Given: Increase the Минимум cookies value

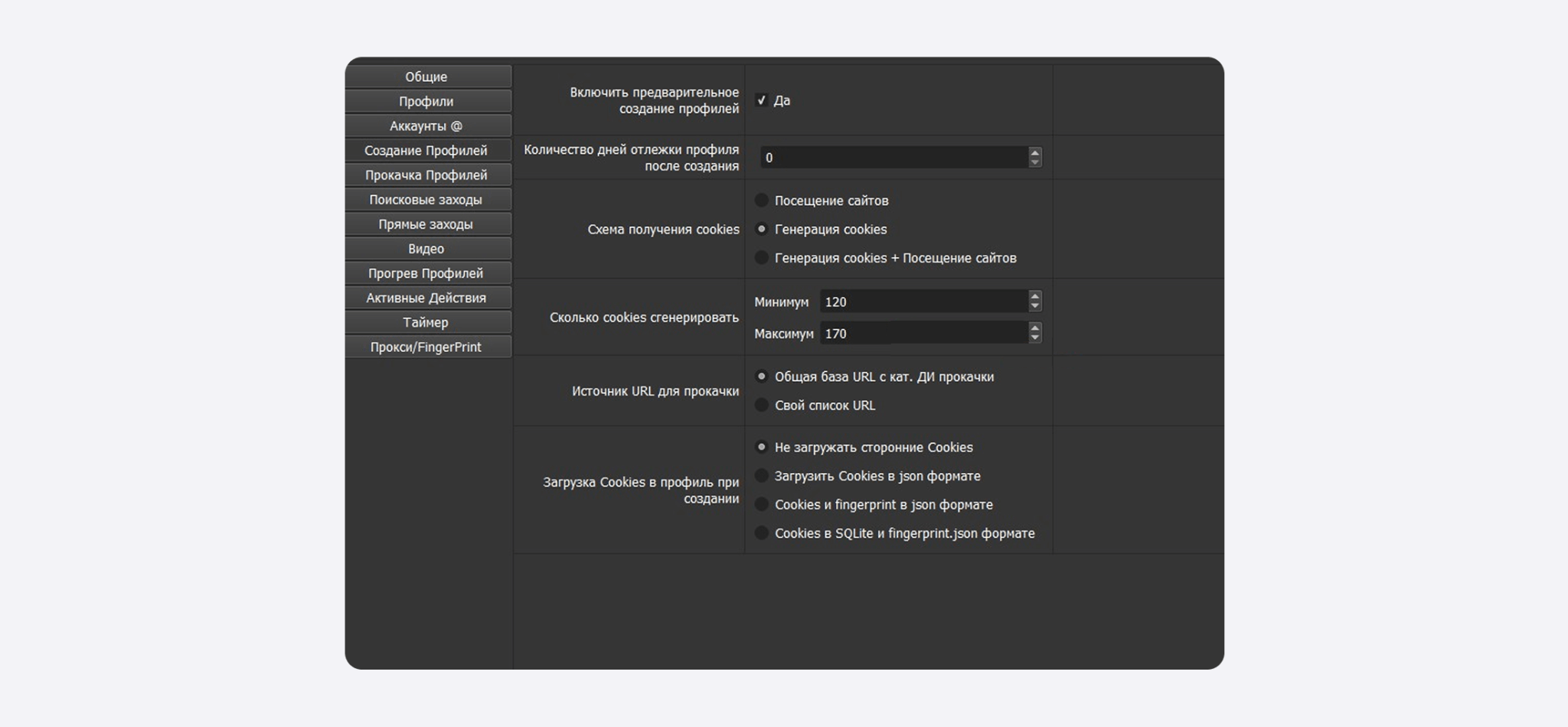Looking at the screenshot, I should (x=1035, y=296).
